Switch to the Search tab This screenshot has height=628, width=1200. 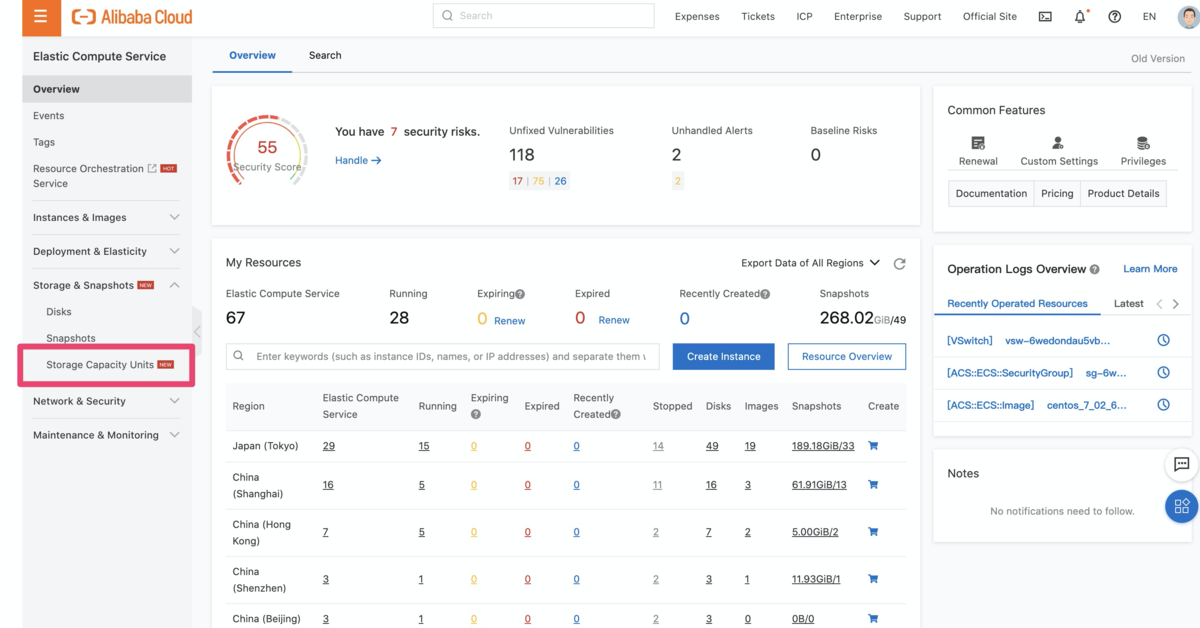[x=325, y=55]
